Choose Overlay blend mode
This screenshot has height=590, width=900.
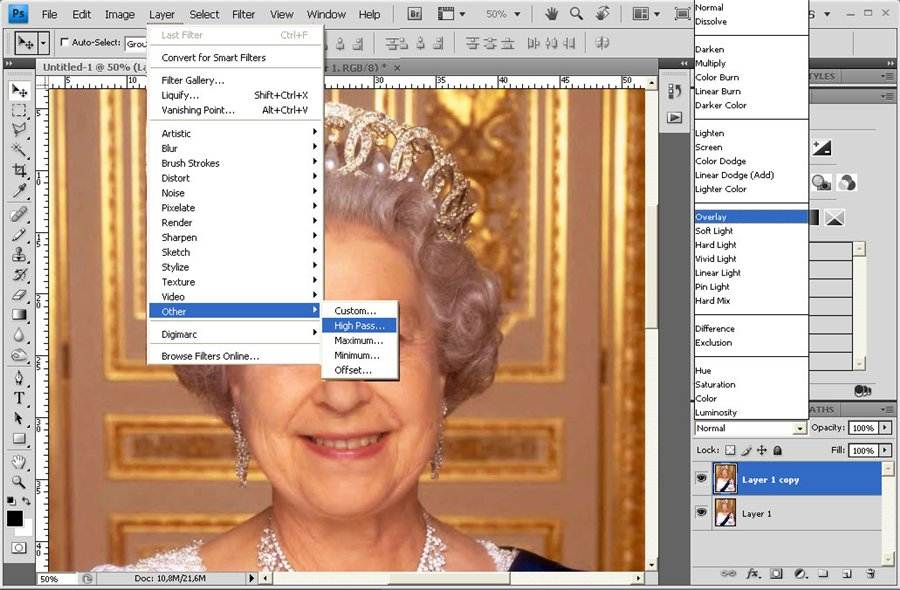tap(751, 217)
